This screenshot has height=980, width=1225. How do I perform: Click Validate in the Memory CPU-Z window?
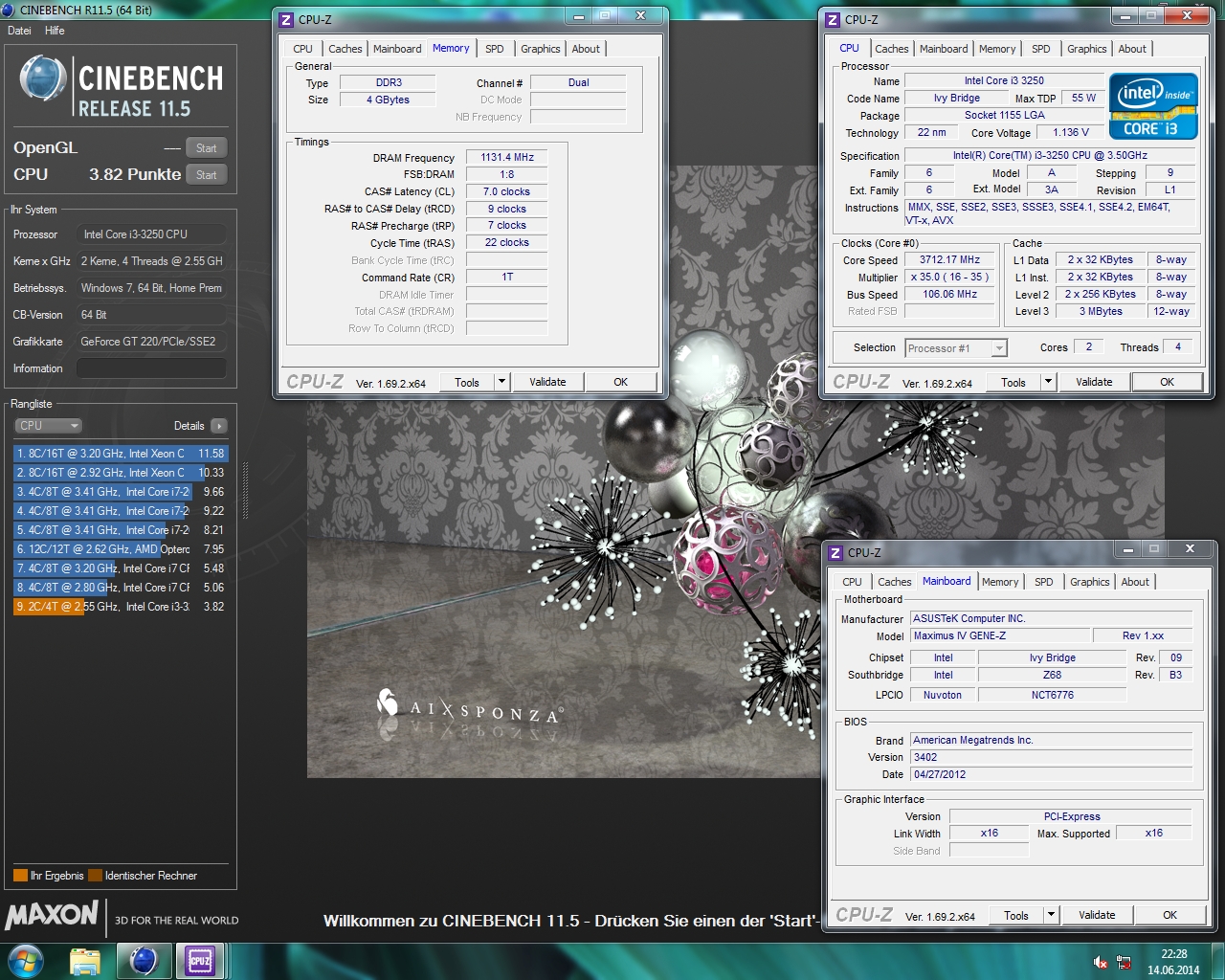(x=547, y=382)
